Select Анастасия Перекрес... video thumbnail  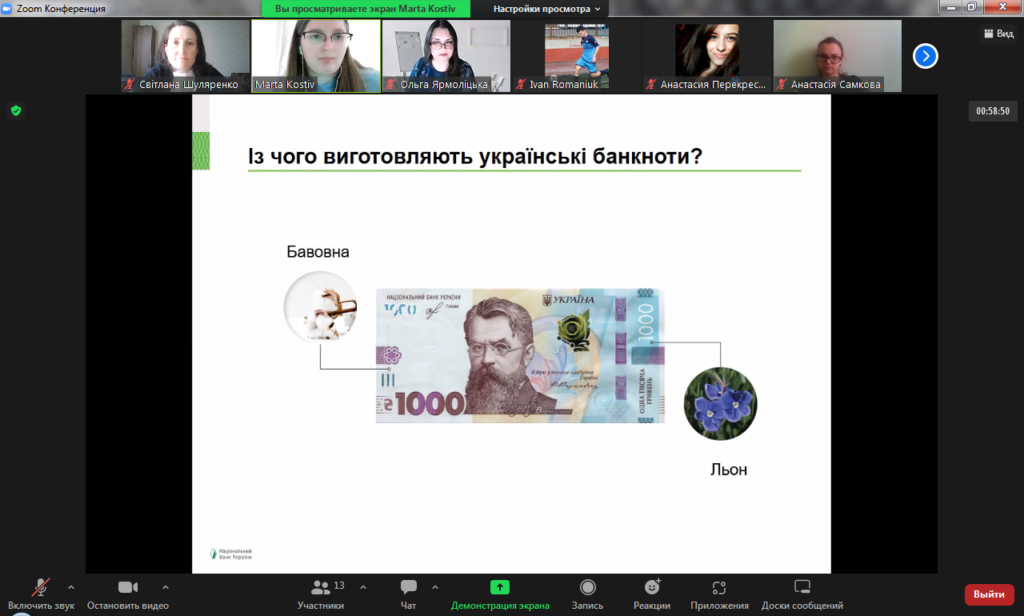[707, 56]
